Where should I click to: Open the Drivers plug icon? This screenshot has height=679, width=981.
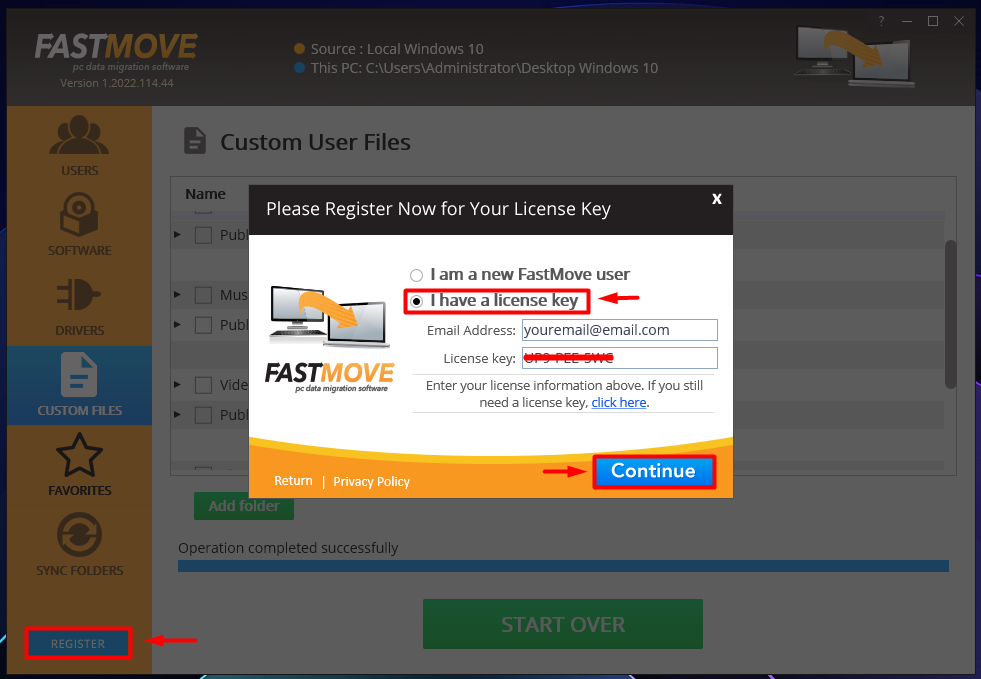coord(79,298)
